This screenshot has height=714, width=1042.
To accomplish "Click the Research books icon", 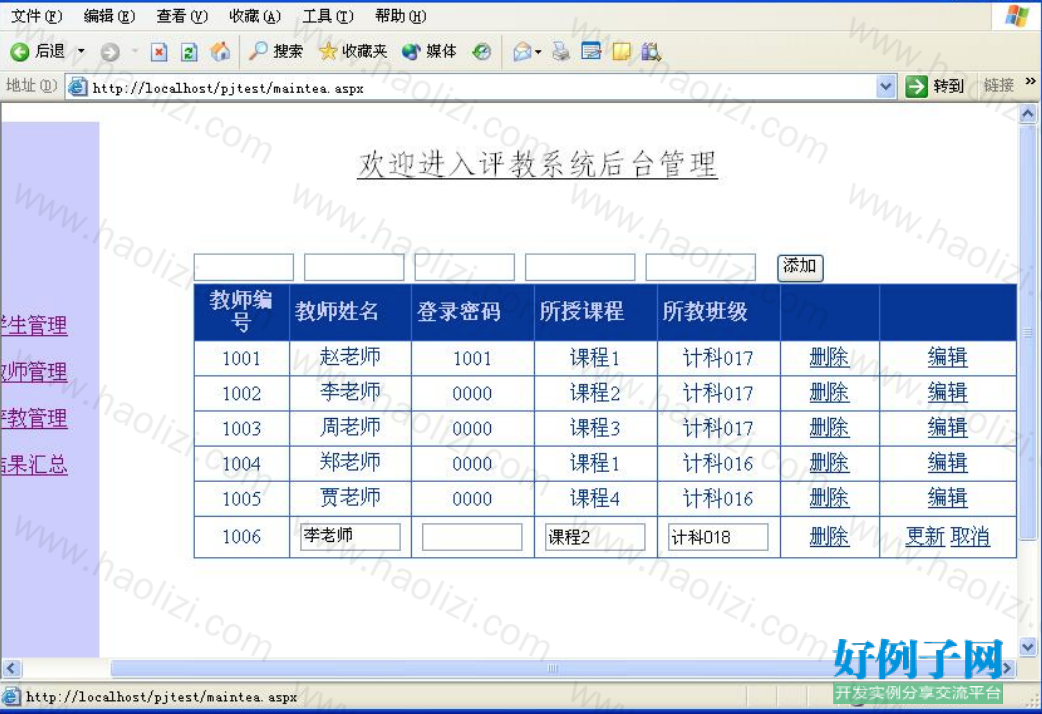I will [x=651, y=51].
